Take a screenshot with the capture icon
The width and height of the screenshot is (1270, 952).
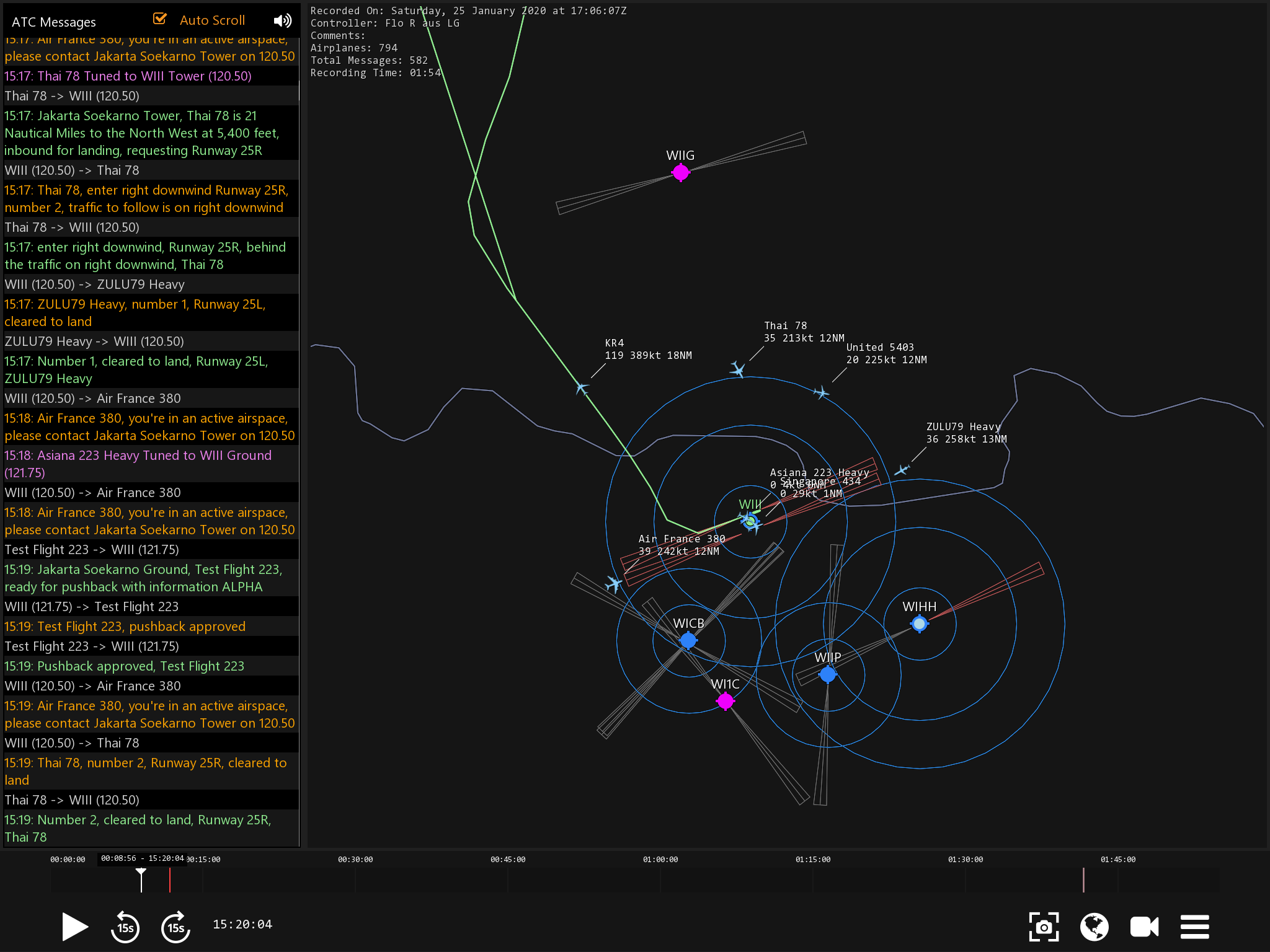[x=1044, y=927]
